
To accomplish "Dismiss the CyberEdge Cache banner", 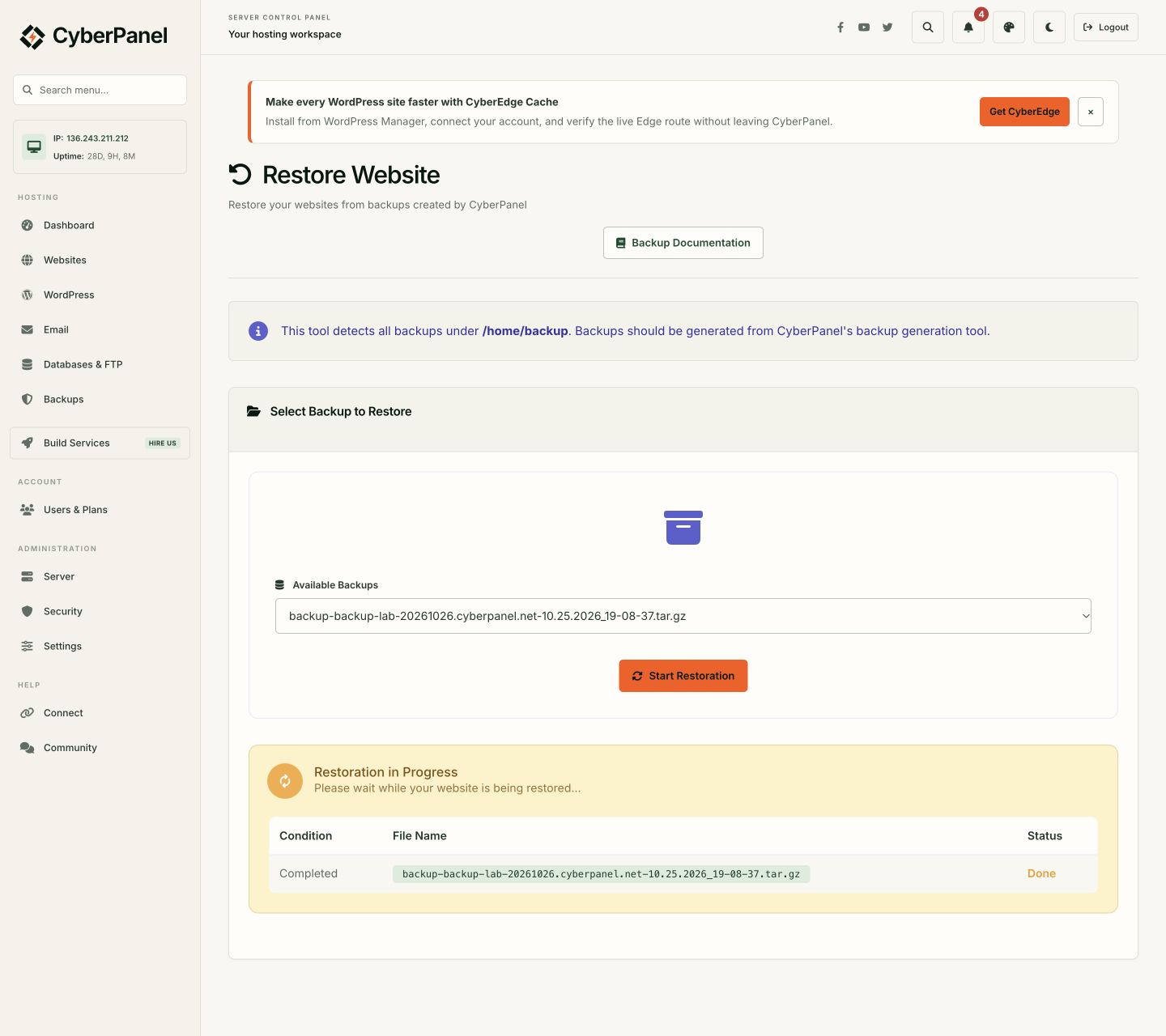I will click(1091, 112).
